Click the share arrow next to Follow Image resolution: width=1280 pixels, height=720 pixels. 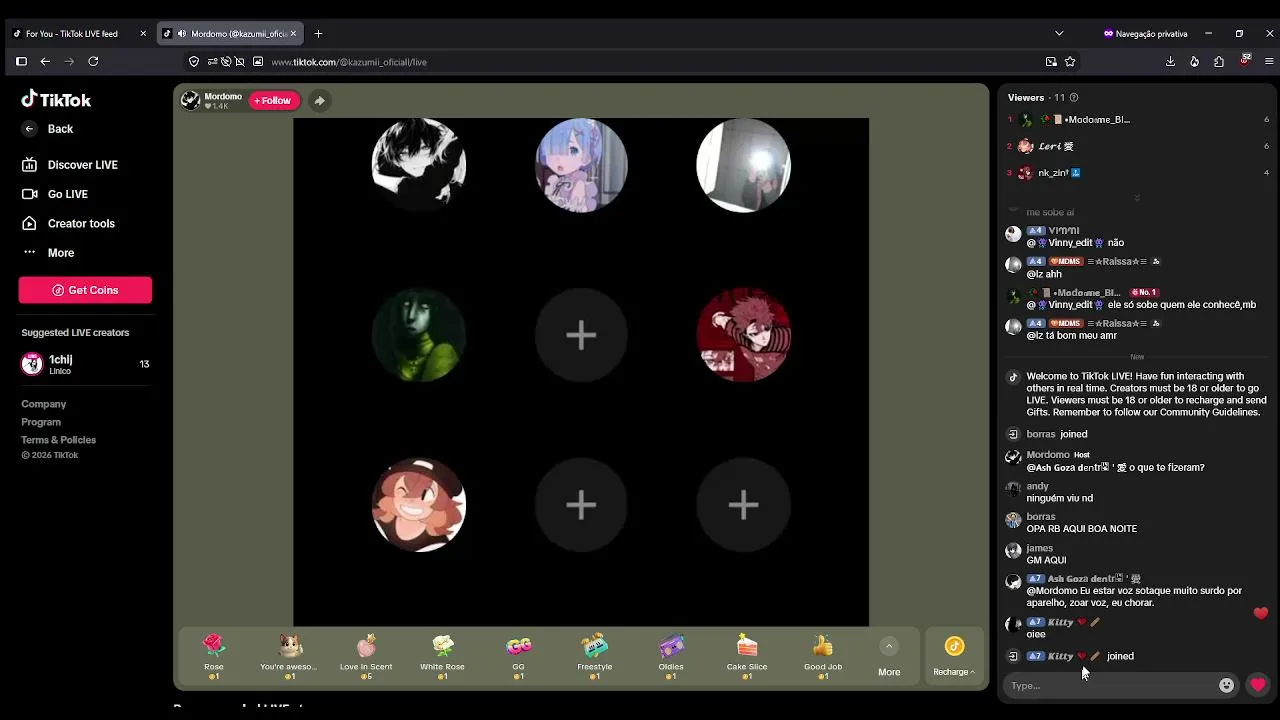[x=319, y=100]
